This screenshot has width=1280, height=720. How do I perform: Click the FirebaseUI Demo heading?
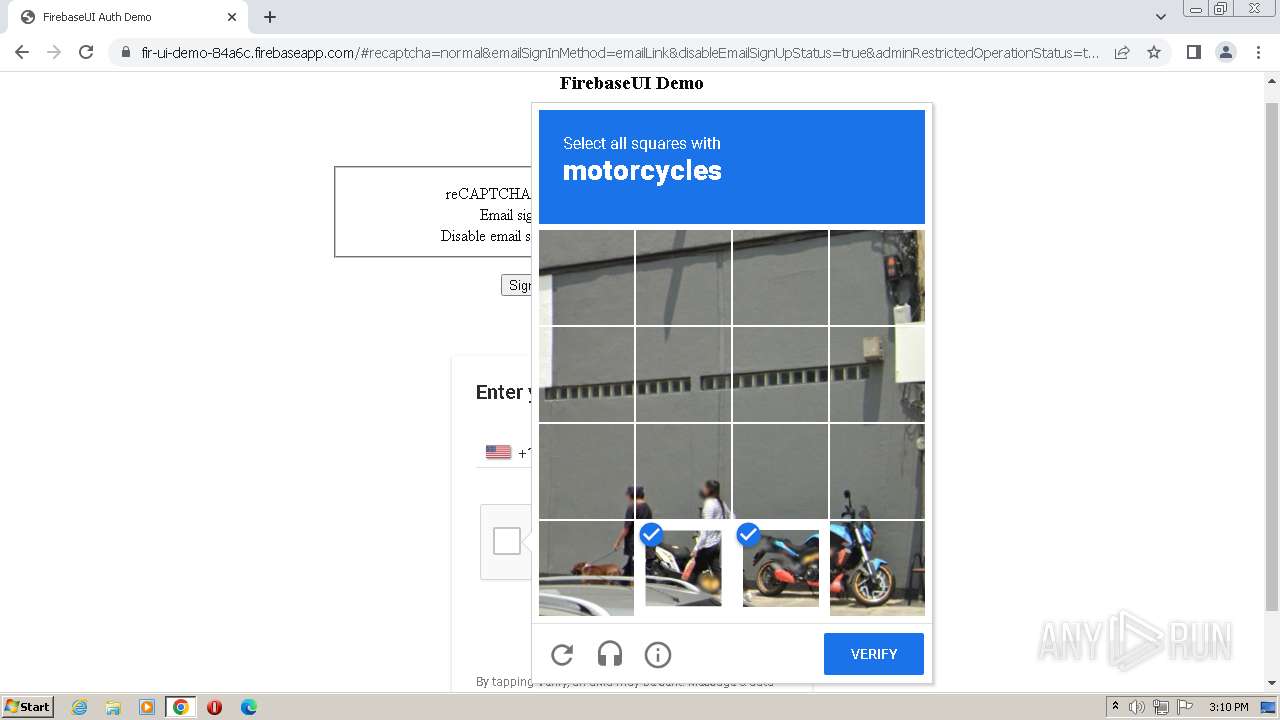tap(631, 83)
